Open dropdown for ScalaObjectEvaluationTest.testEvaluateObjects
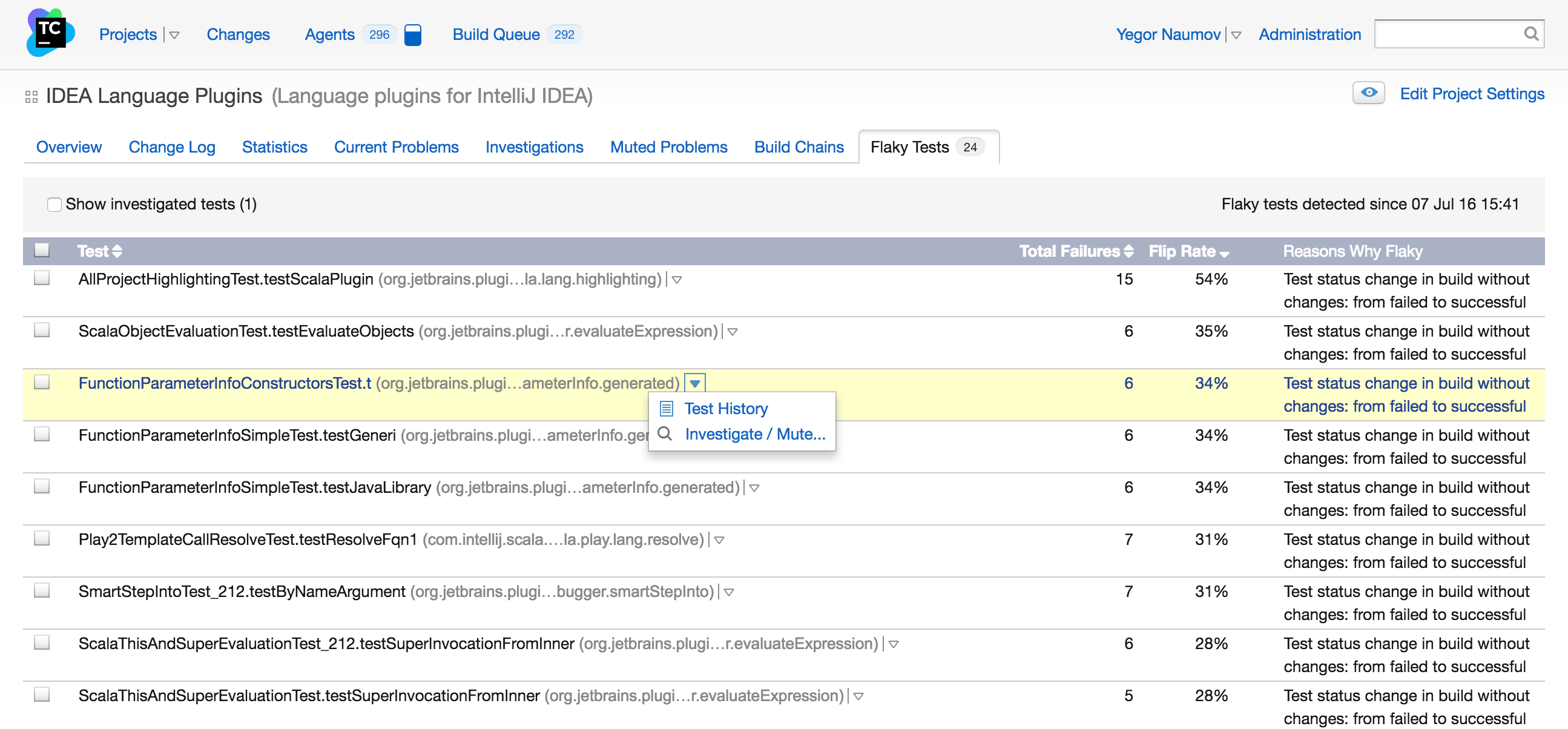 click(x=733, y=332)
